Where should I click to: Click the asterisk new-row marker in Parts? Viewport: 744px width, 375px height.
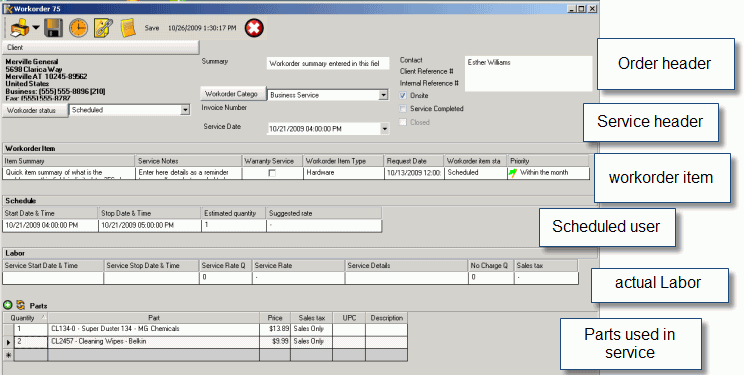tap(8, 355)
